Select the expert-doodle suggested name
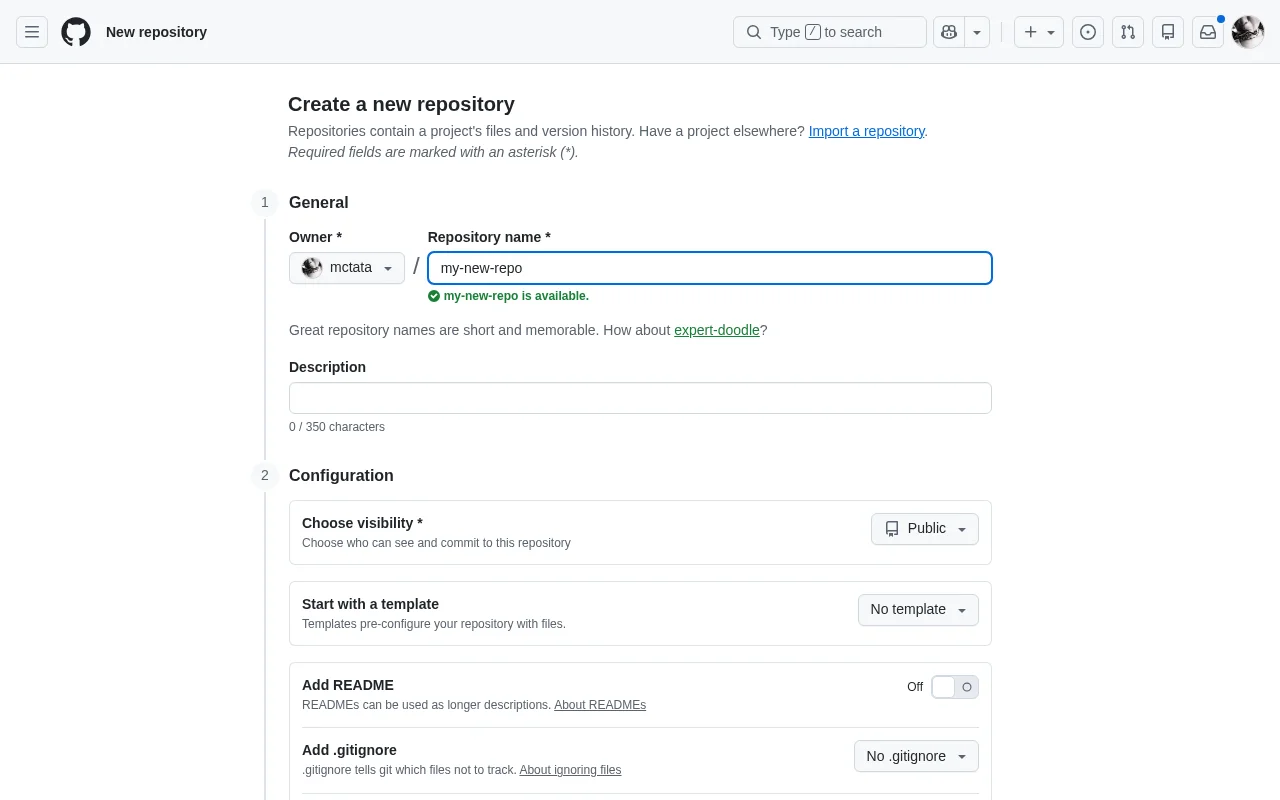This screenshot has height=800, width=1280. 717,330
